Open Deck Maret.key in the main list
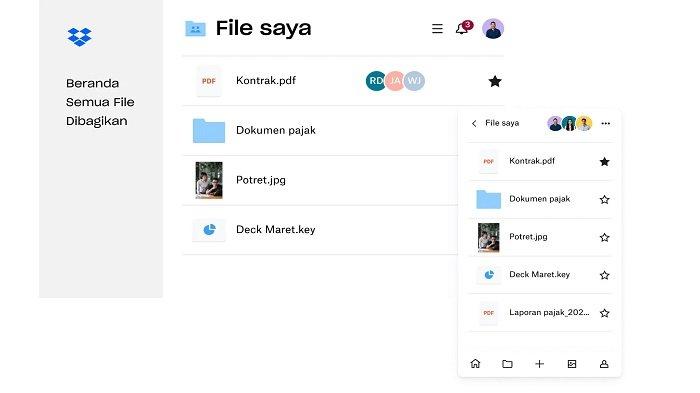This screenshot has height=393, width=700. click(275, 230)
